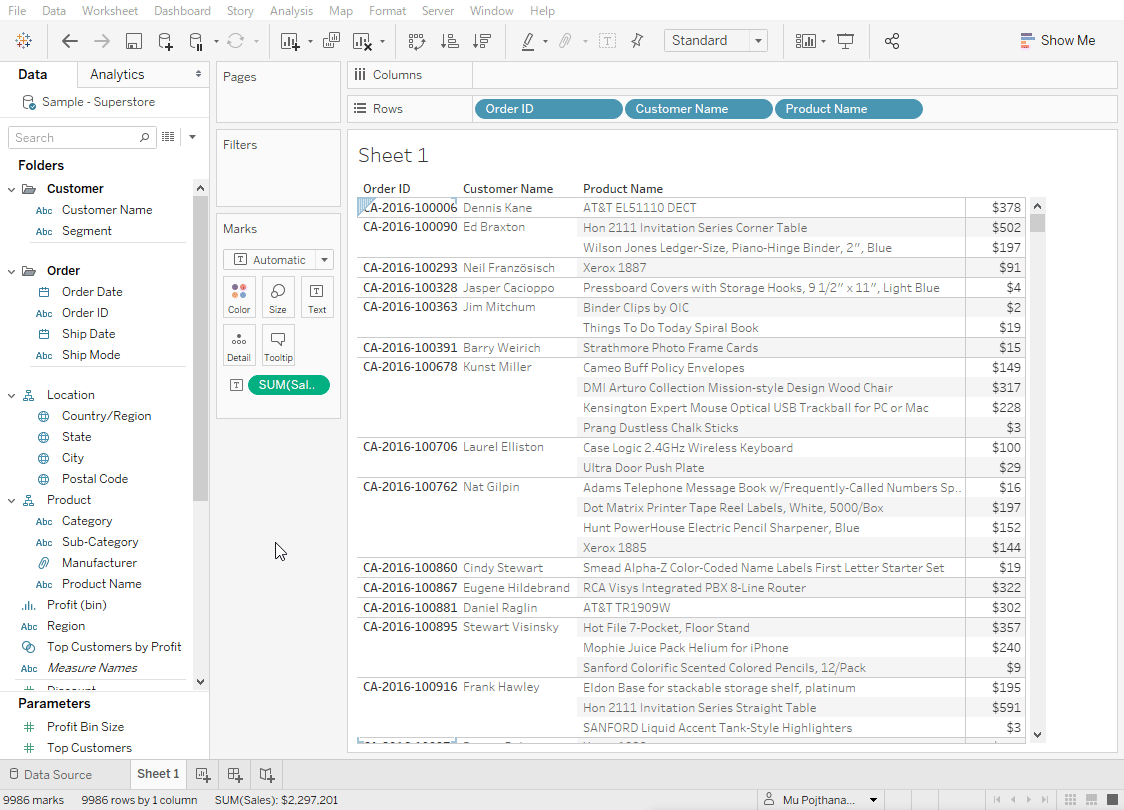Click the Order ID pill on Rows shelf
Viewport: 1124px width, 810px height.
tap(548, 109)
